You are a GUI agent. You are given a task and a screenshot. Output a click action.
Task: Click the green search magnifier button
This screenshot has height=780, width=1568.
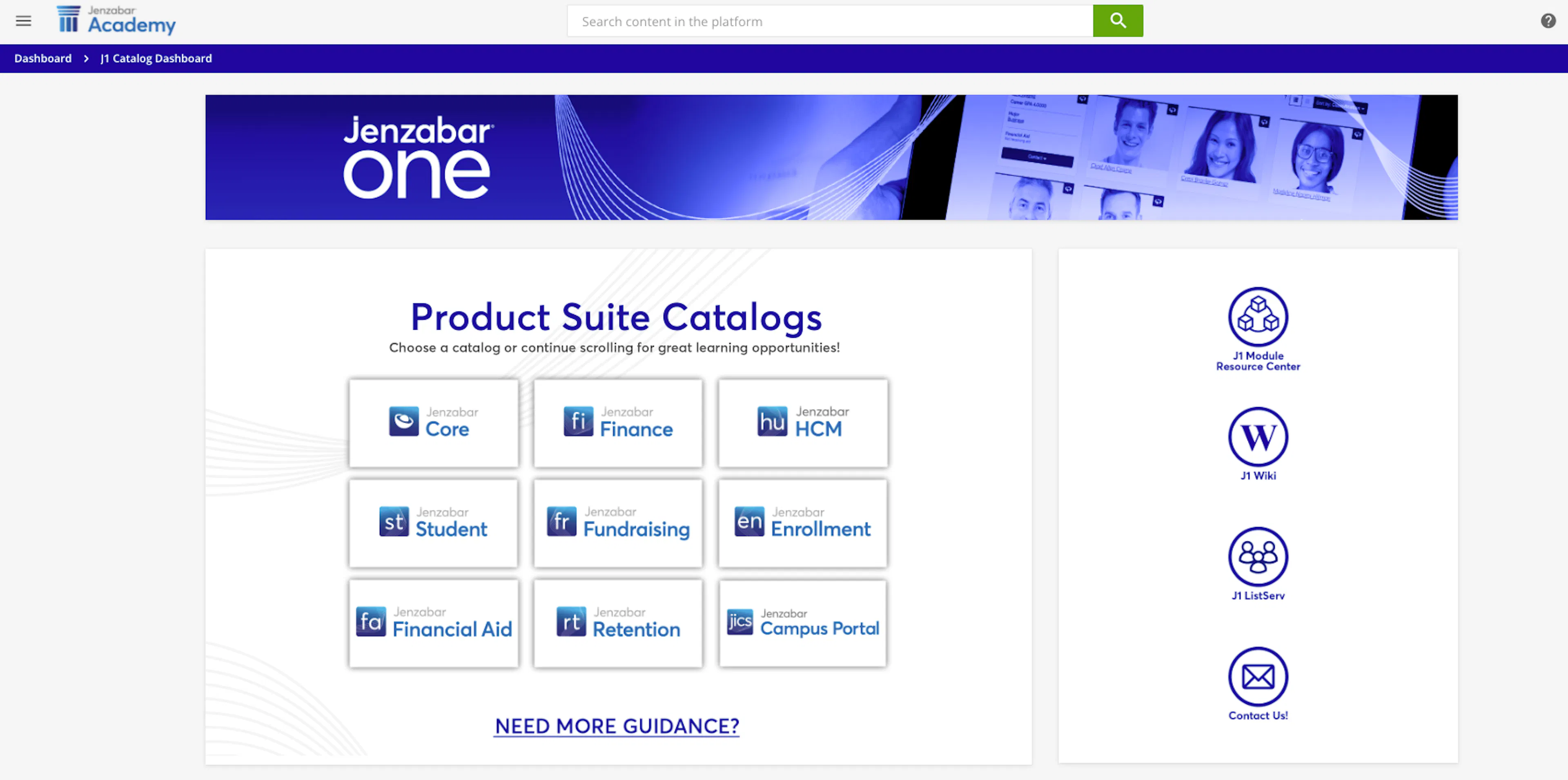point(1118,21)
